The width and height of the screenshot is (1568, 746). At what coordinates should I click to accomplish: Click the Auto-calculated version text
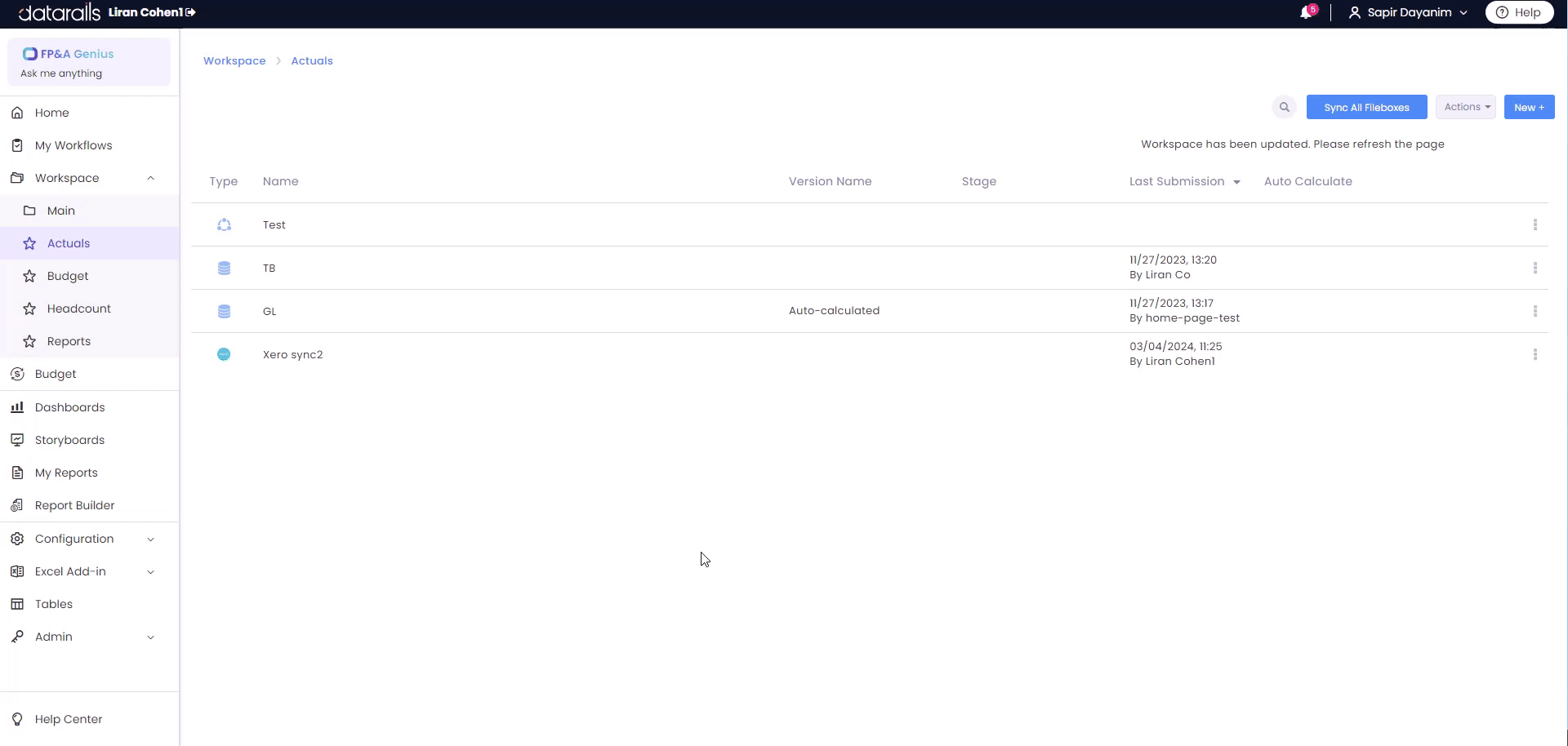click(834, 310)
